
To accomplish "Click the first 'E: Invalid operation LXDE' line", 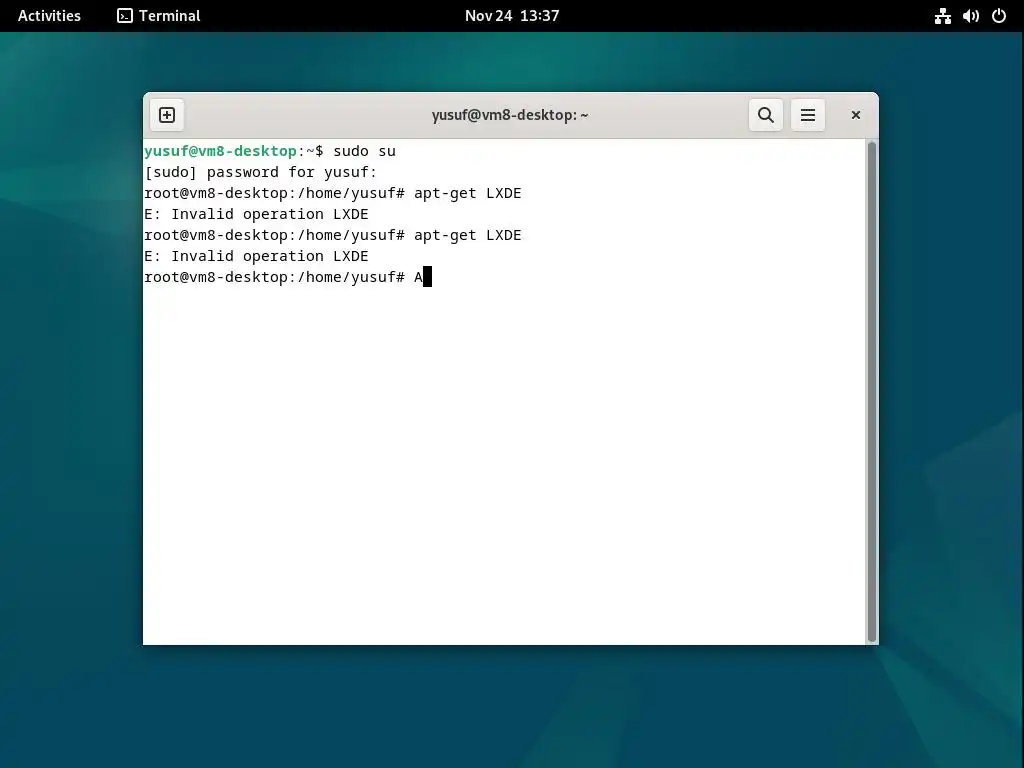I will (x=256, y=214).
